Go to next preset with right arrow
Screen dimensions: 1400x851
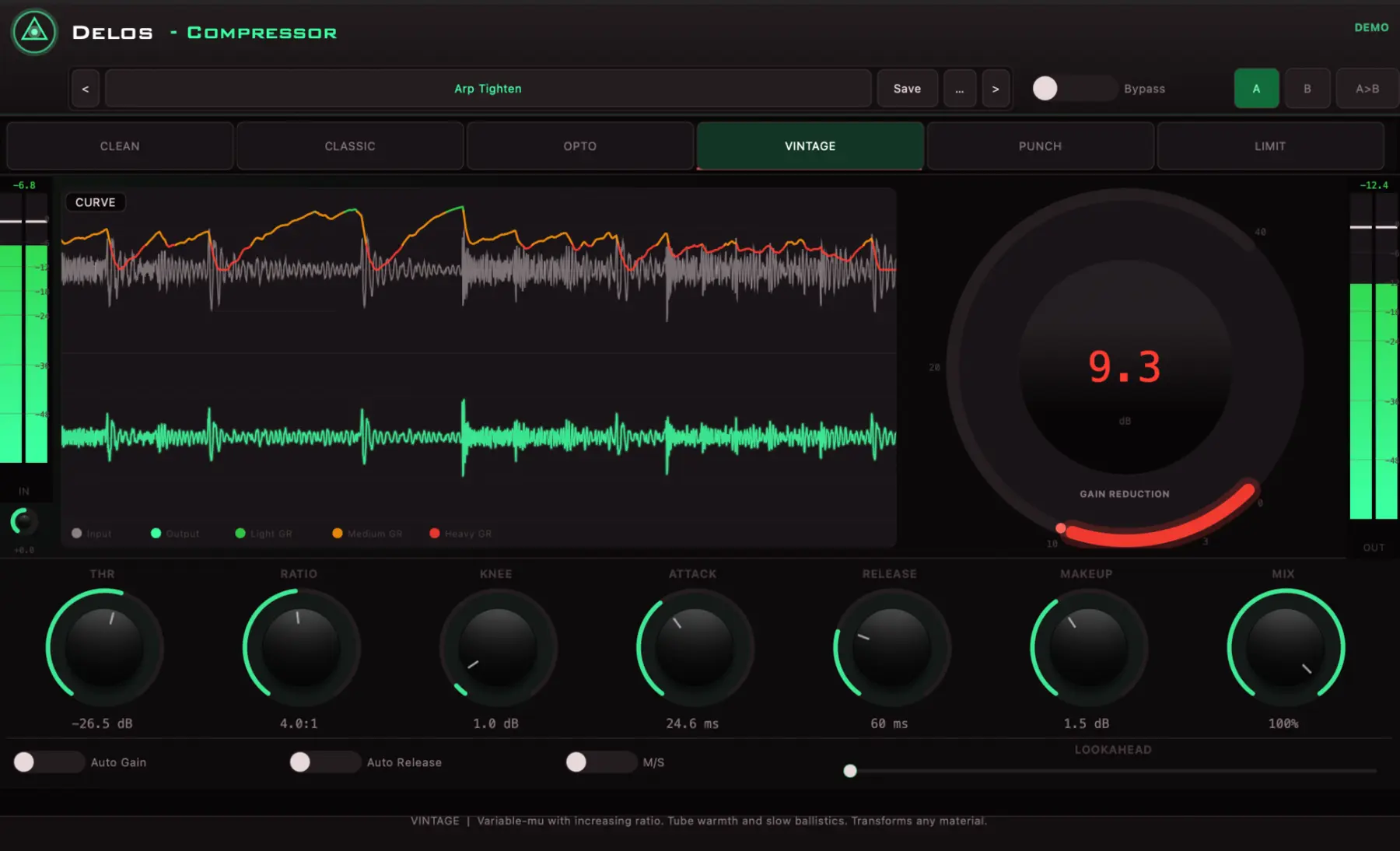click(x=996, y=89)
